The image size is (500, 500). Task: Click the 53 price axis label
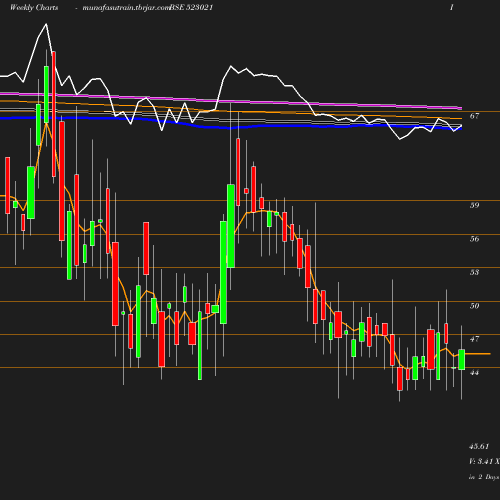[474, 272]
